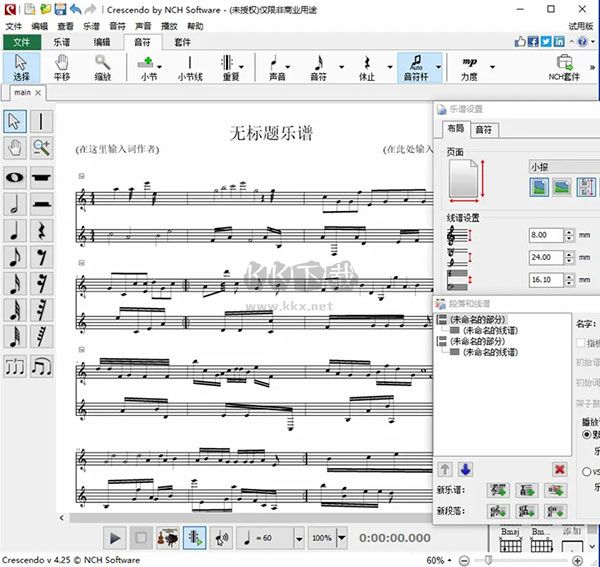
Task: Open the 乐谱 ribbon tab
Action: point(60,42)
